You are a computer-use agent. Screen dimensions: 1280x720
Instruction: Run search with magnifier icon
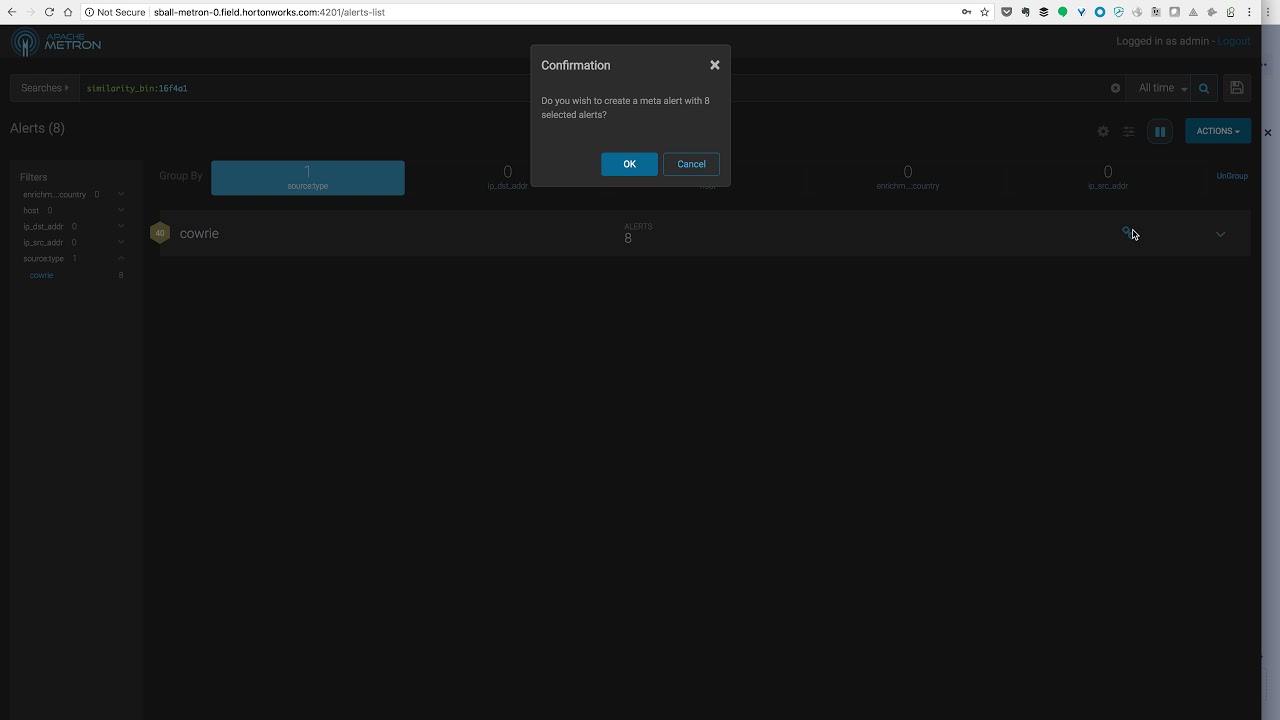click(1204, 88)
